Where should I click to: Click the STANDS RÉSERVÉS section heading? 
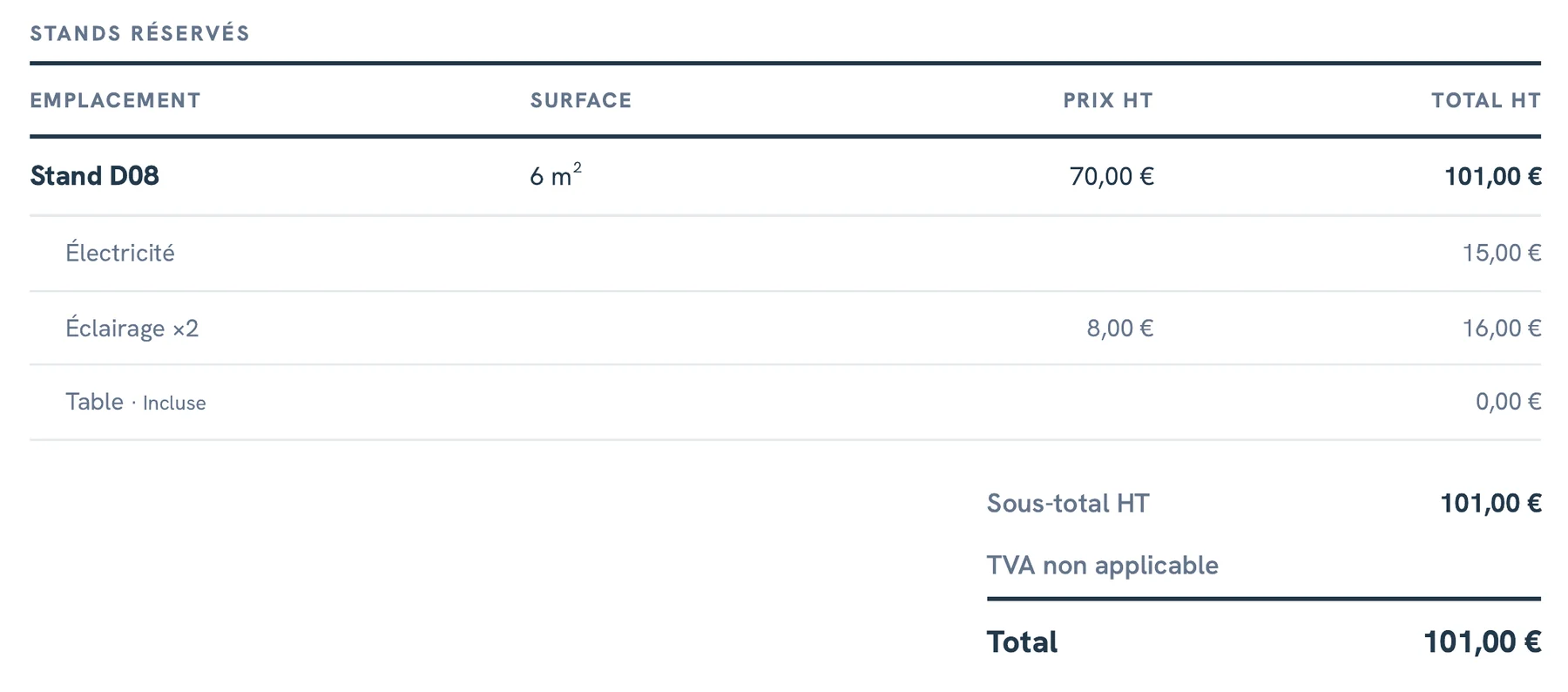[x=140, y=33]
